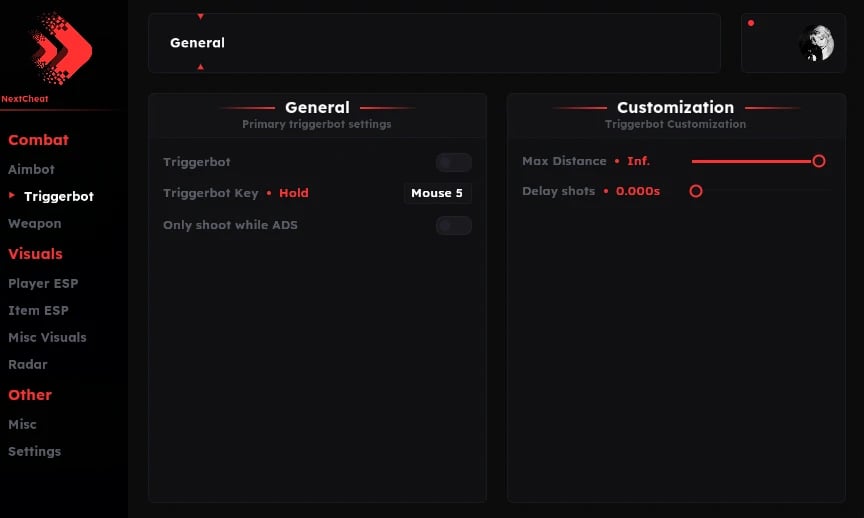864x518 pixels.
Task: Switch to the Radar page
Action: coord(28,364)
